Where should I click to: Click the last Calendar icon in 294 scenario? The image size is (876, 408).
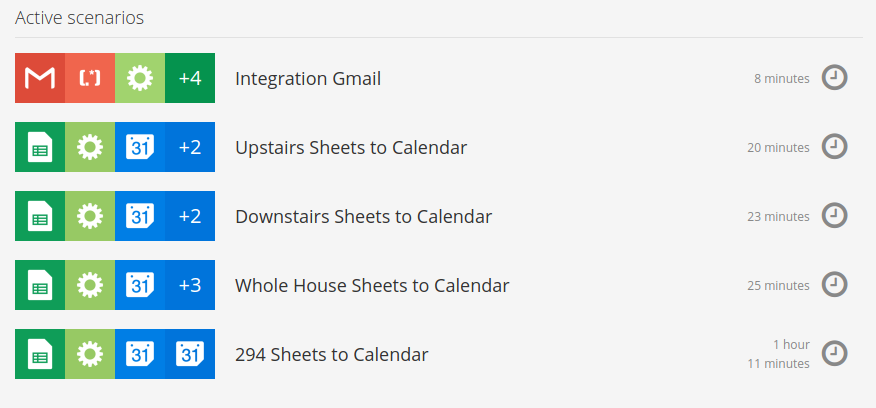190,354
